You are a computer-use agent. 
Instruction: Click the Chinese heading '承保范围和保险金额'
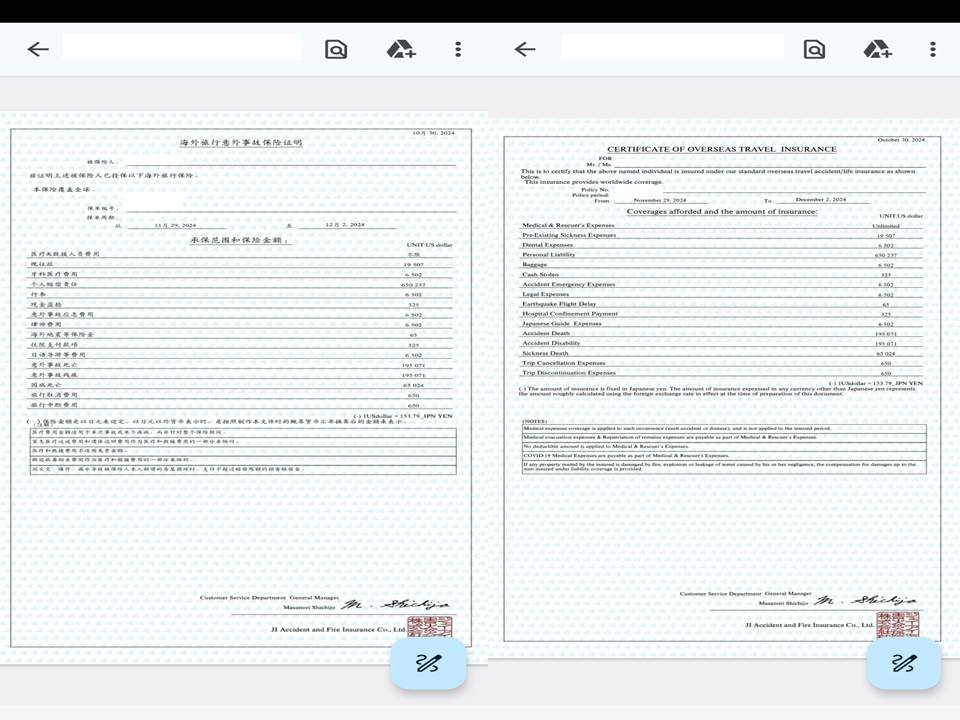[239, 240]
